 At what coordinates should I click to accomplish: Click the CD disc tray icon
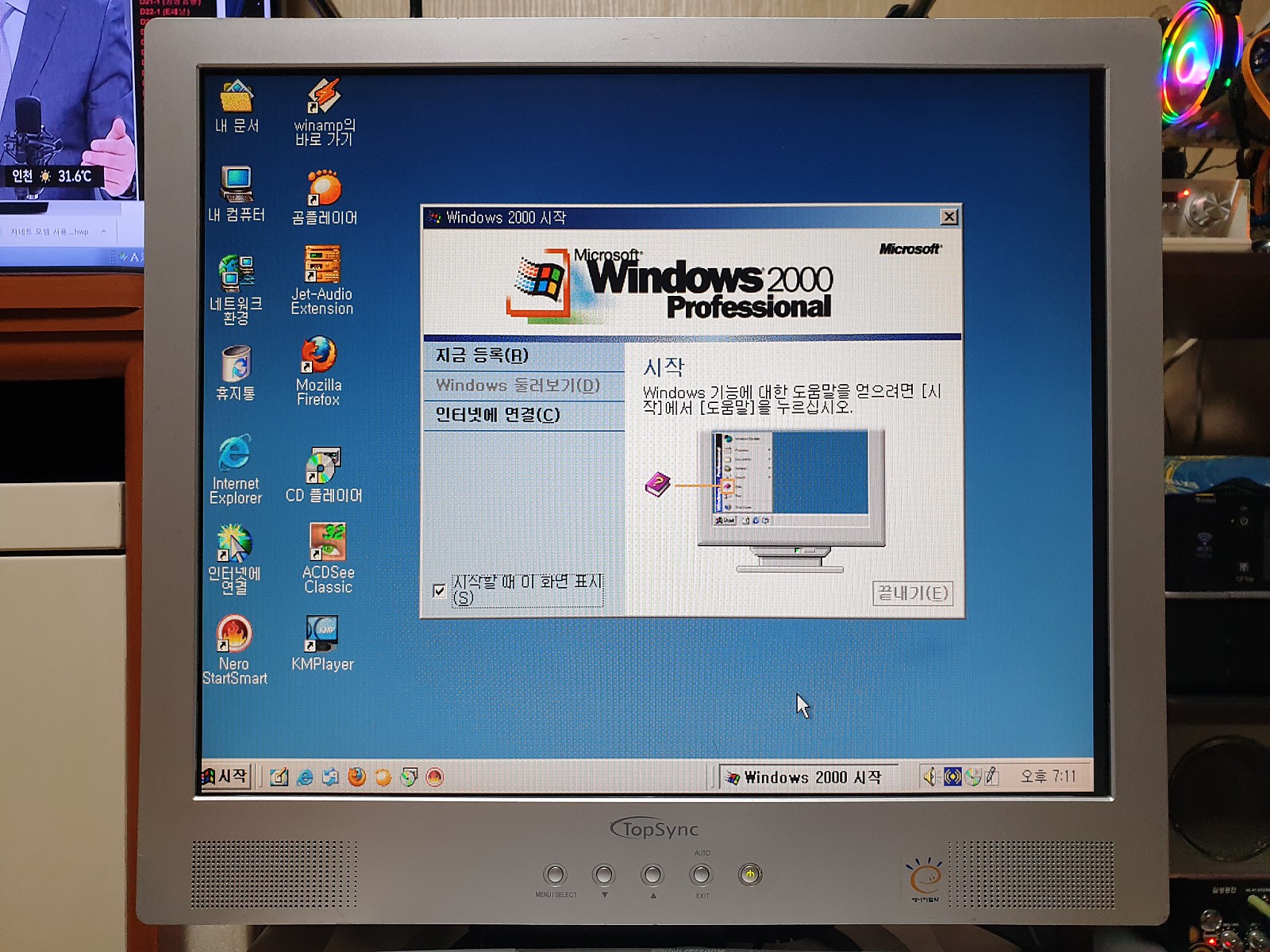(973, 776)
